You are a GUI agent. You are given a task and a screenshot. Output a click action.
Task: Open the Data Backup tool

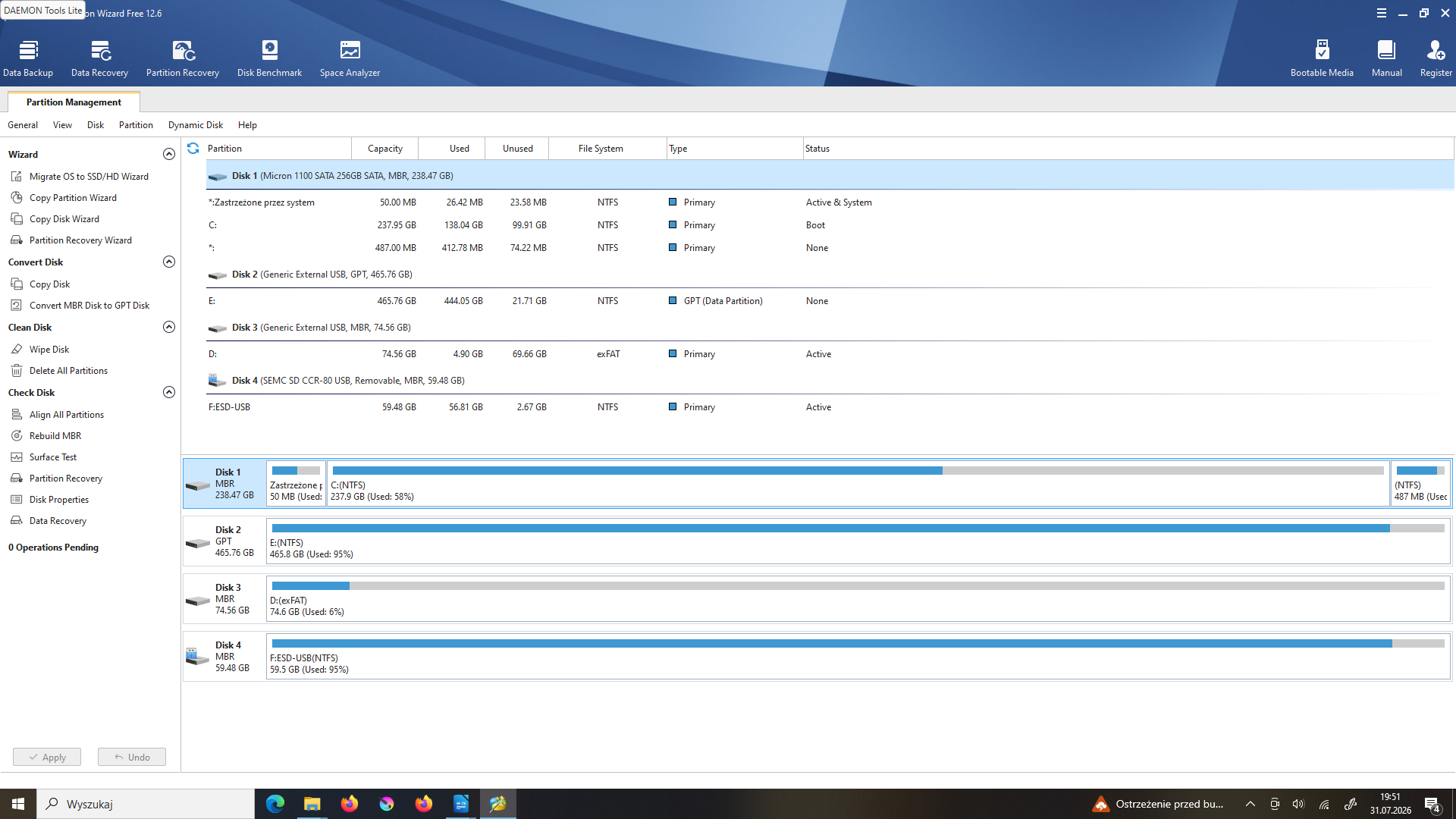tap(28, 58)
